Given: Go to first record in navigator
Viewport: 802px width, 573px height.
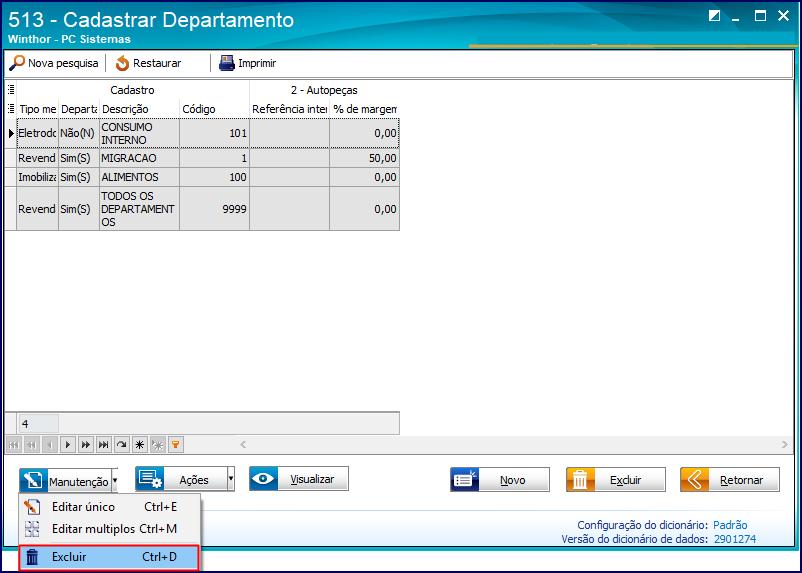Looking at the screenshot, I should [x=14, y=445].
